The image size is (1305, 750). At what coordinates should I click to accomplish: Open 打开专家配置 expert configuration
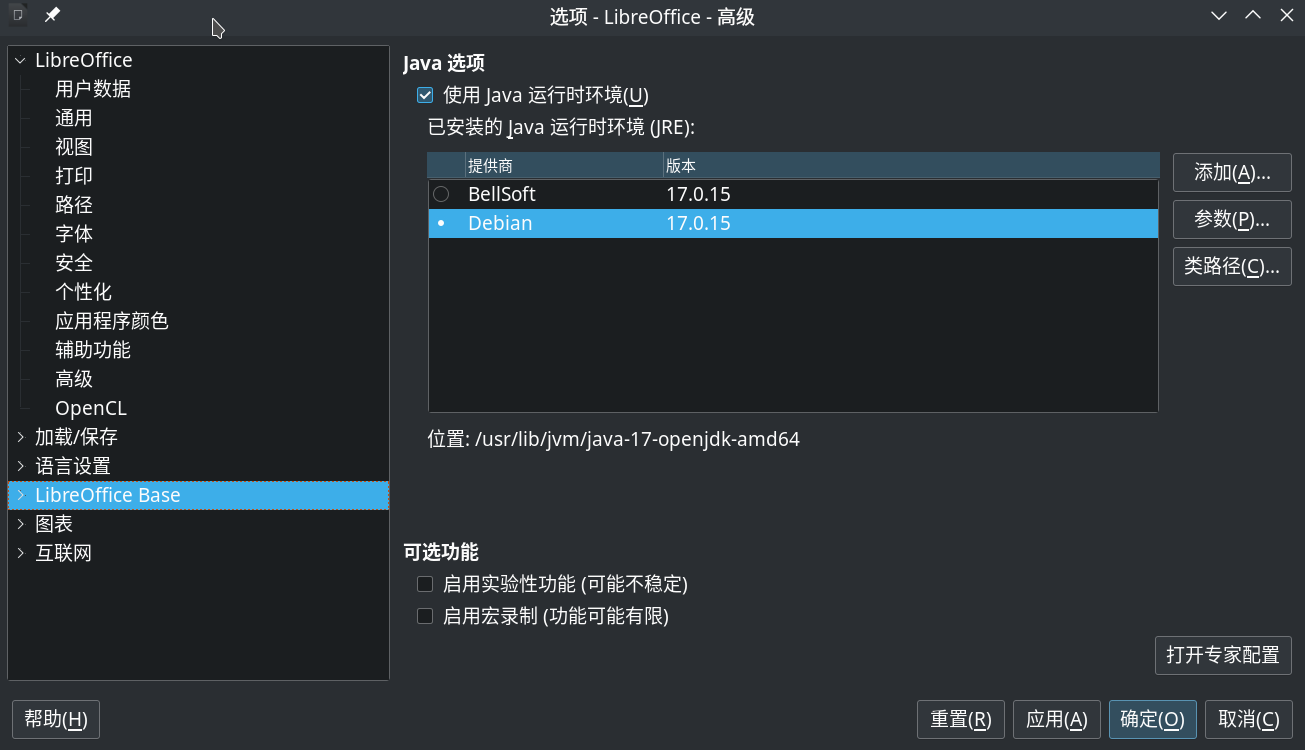point(1223,655)
